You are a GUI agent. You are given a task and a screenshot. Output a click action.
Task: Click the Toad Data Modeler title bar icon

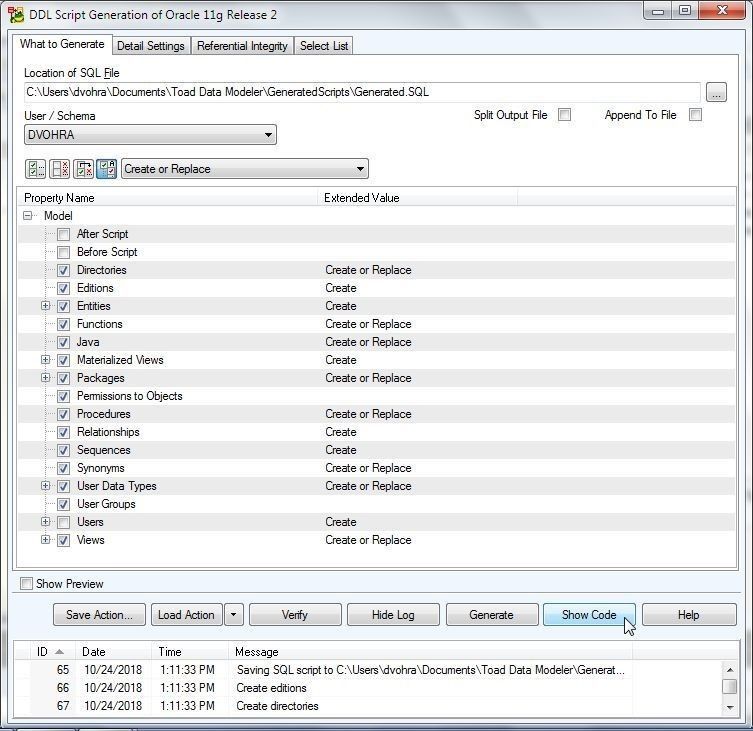point(16,14)
